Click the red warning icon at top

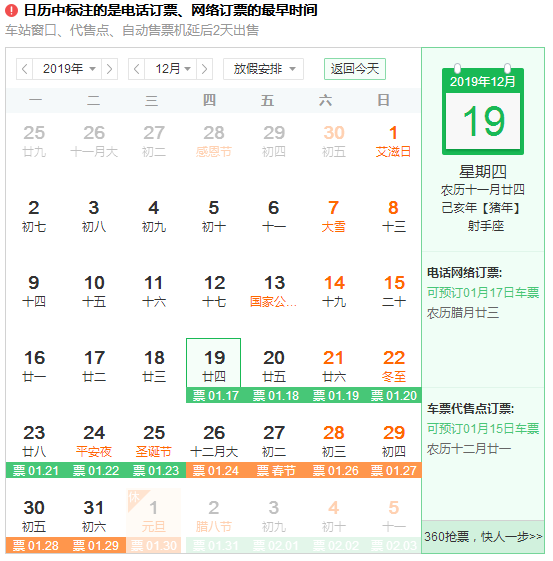tap(11, 10)
